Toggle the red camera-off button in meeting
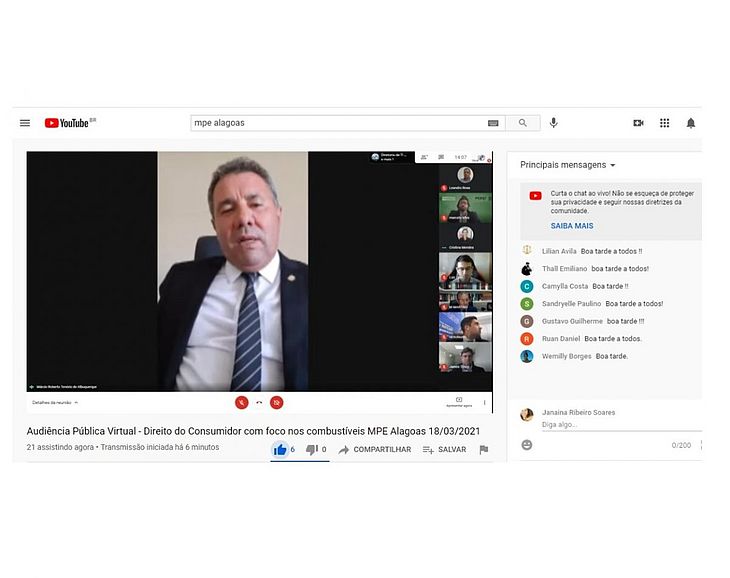Viewport: 730px width, 578px height. pyautogui.click(x=277, y=403)
